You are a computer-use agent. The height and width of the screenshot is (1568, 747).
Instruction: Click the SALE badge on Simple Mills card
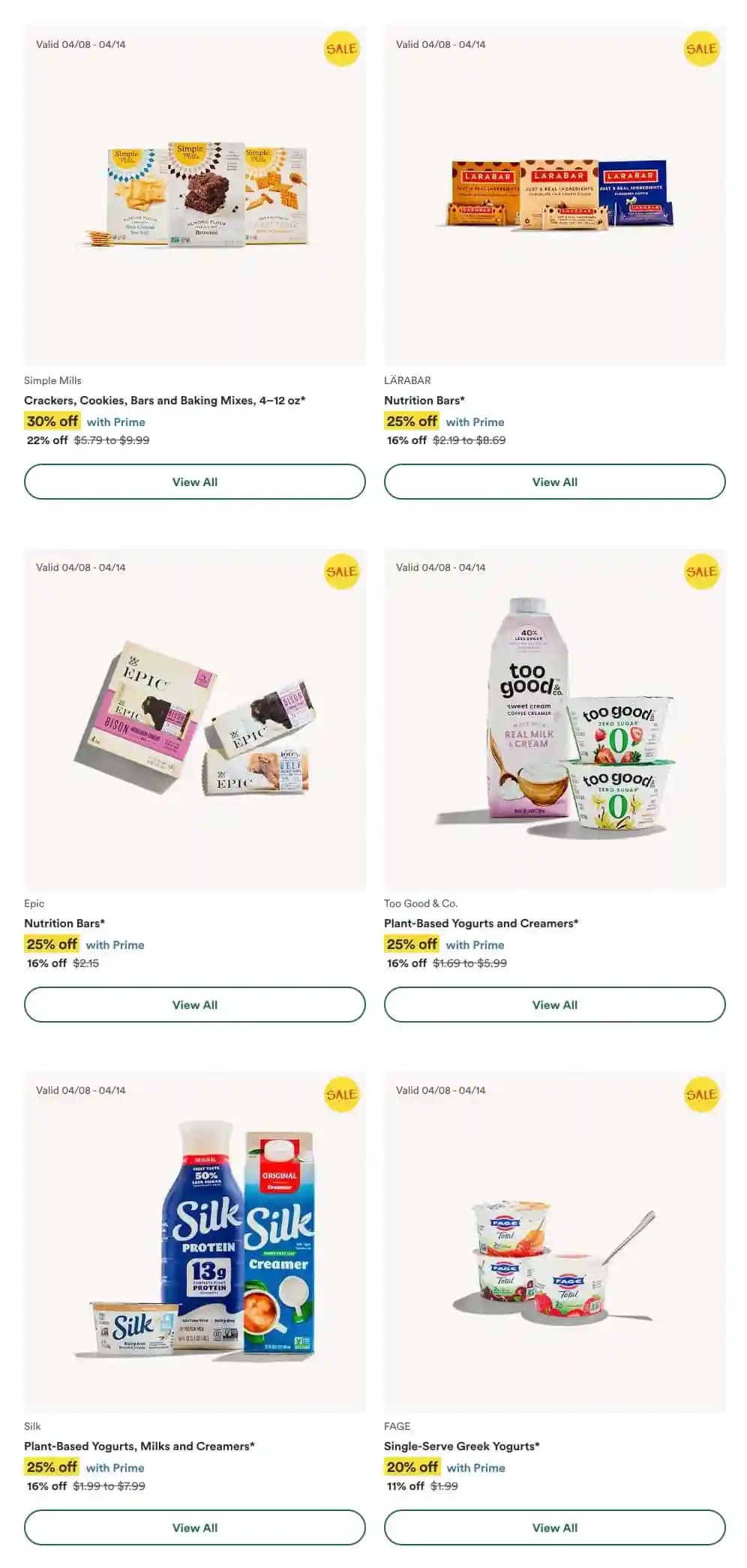(x=341, y=49)
